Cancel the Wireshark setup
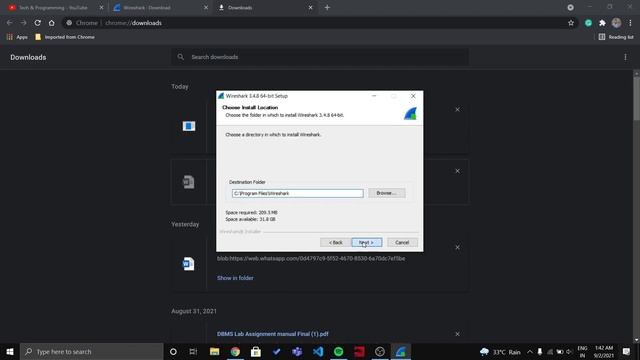This screenshot has width=640, height=360. [x=402, y=242]
